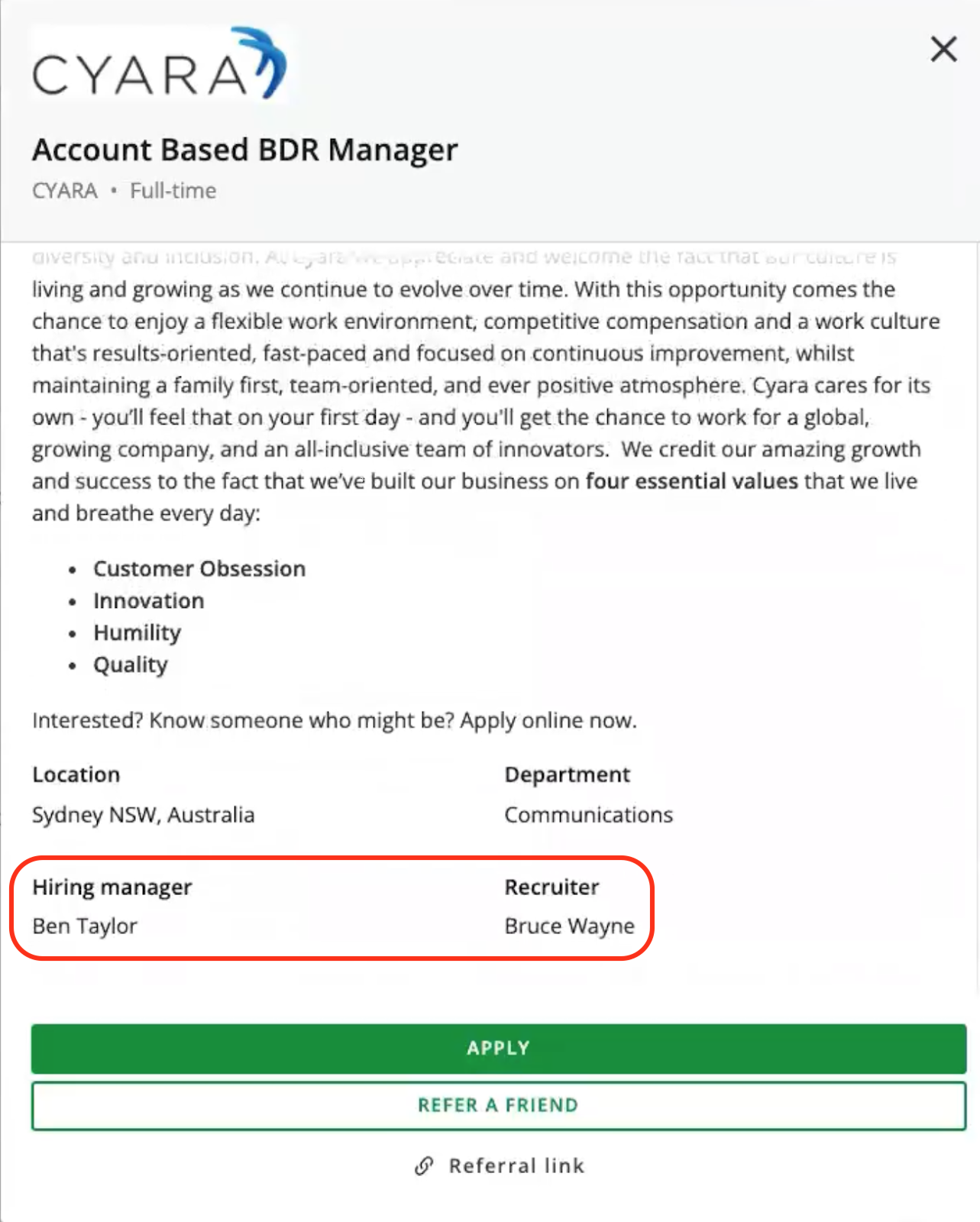Click the CYARA company name under title
The height and width of the screenshot is (1222, 980).
65,191
